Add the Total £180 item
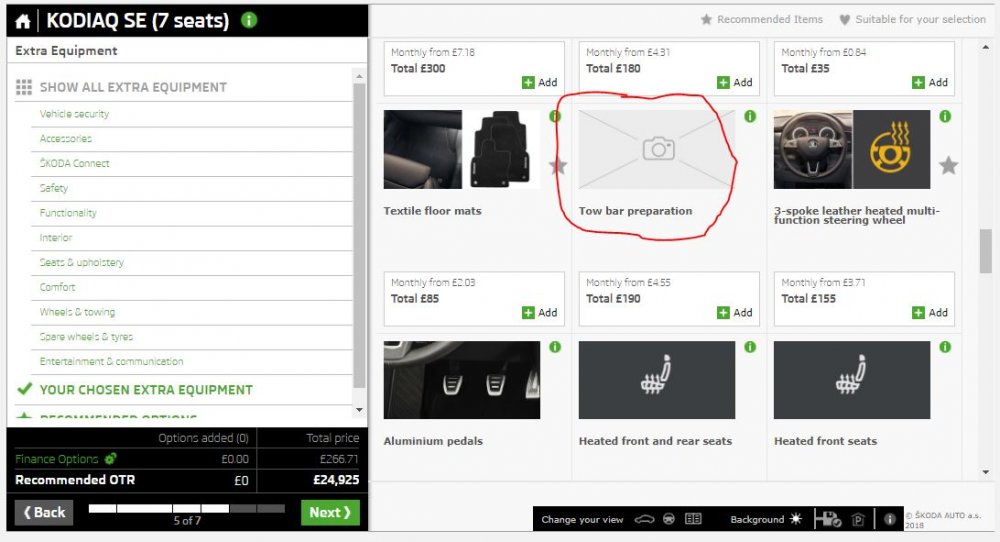The width and height of the screenshot is (1000, 542). click(735, 82)
